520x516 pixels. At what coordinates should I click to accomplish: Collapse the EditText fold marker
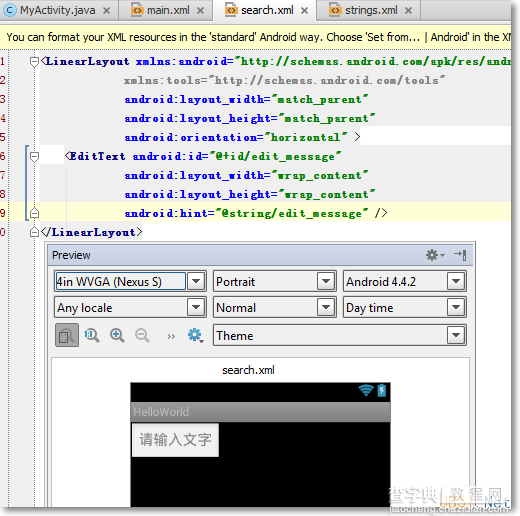pyautogui.click(x=34, y=156)
